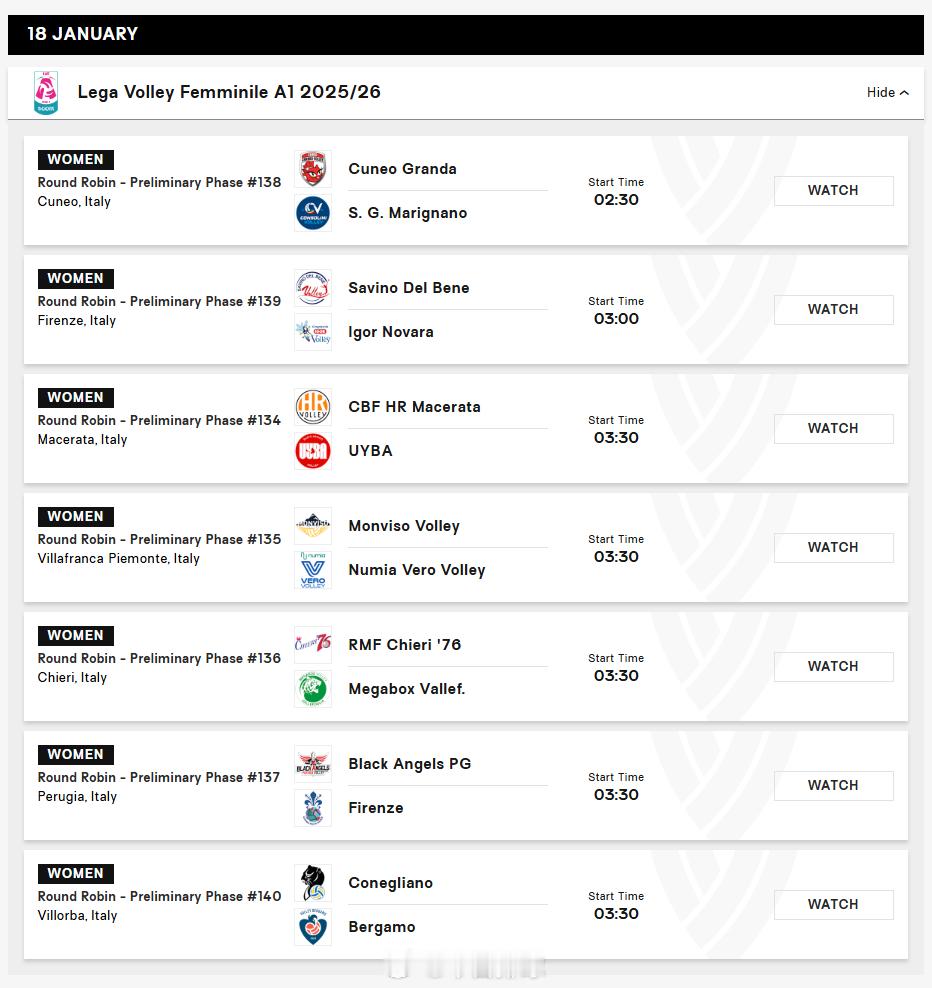Viewport: 932px width, 988px height.
Task: Click the Lega Volley Femminile league logo
Action: pyautogui.click(x=45, y=93)
